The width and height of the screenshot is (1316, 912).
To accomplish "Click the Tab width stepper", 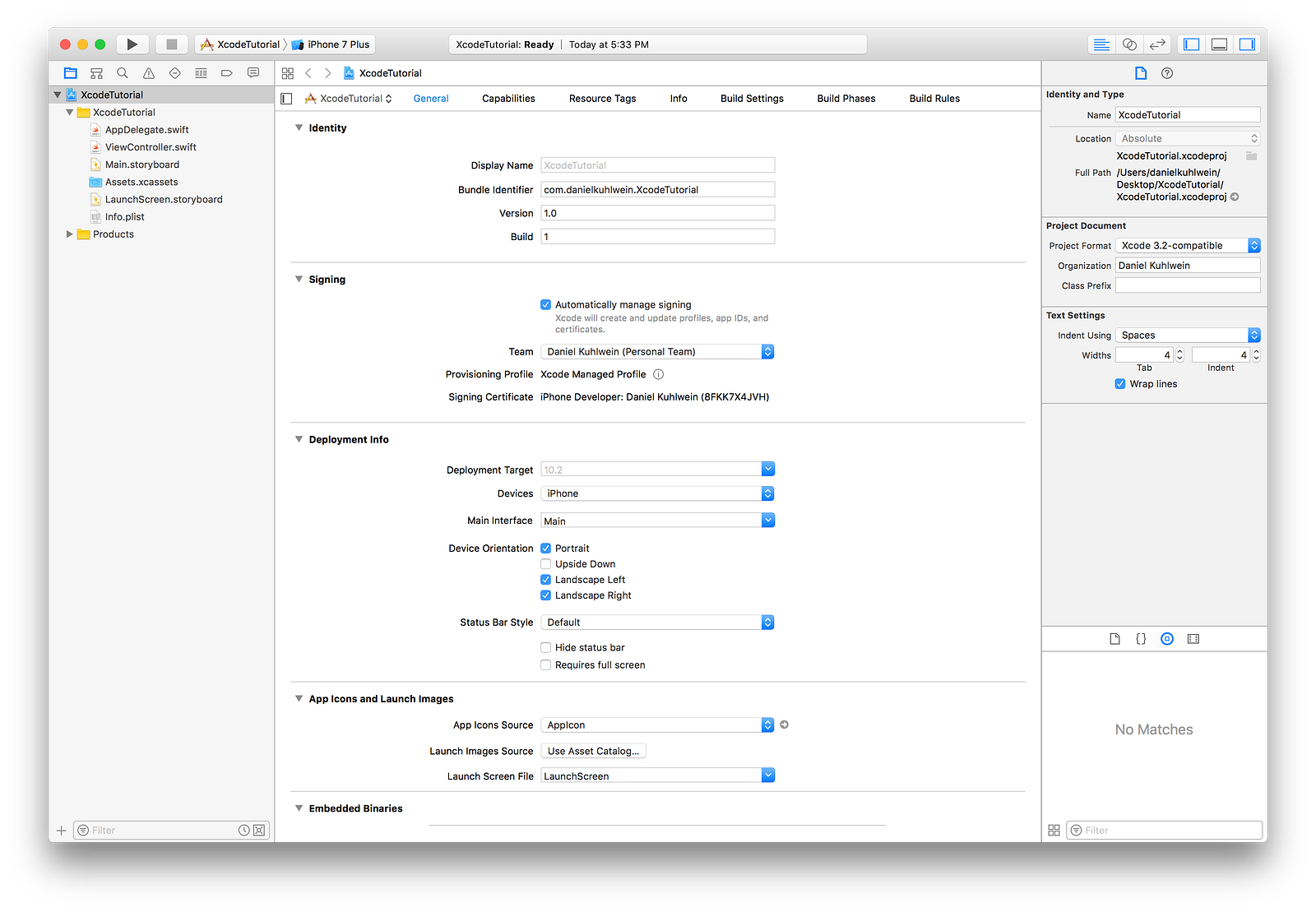I will coord(1179,355).
